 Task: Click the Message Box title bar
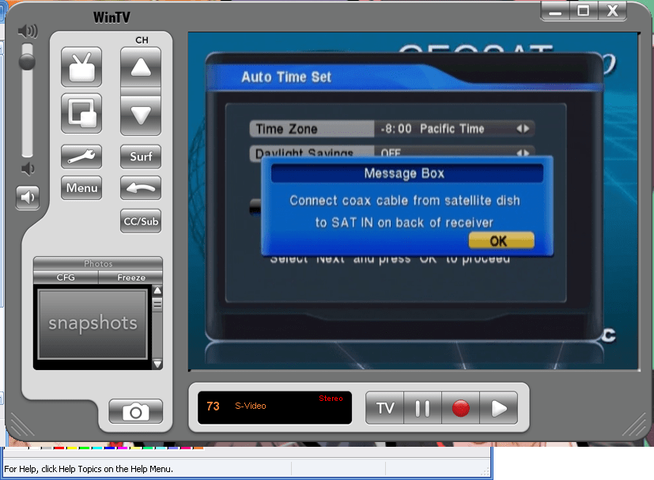click(407, 173)
